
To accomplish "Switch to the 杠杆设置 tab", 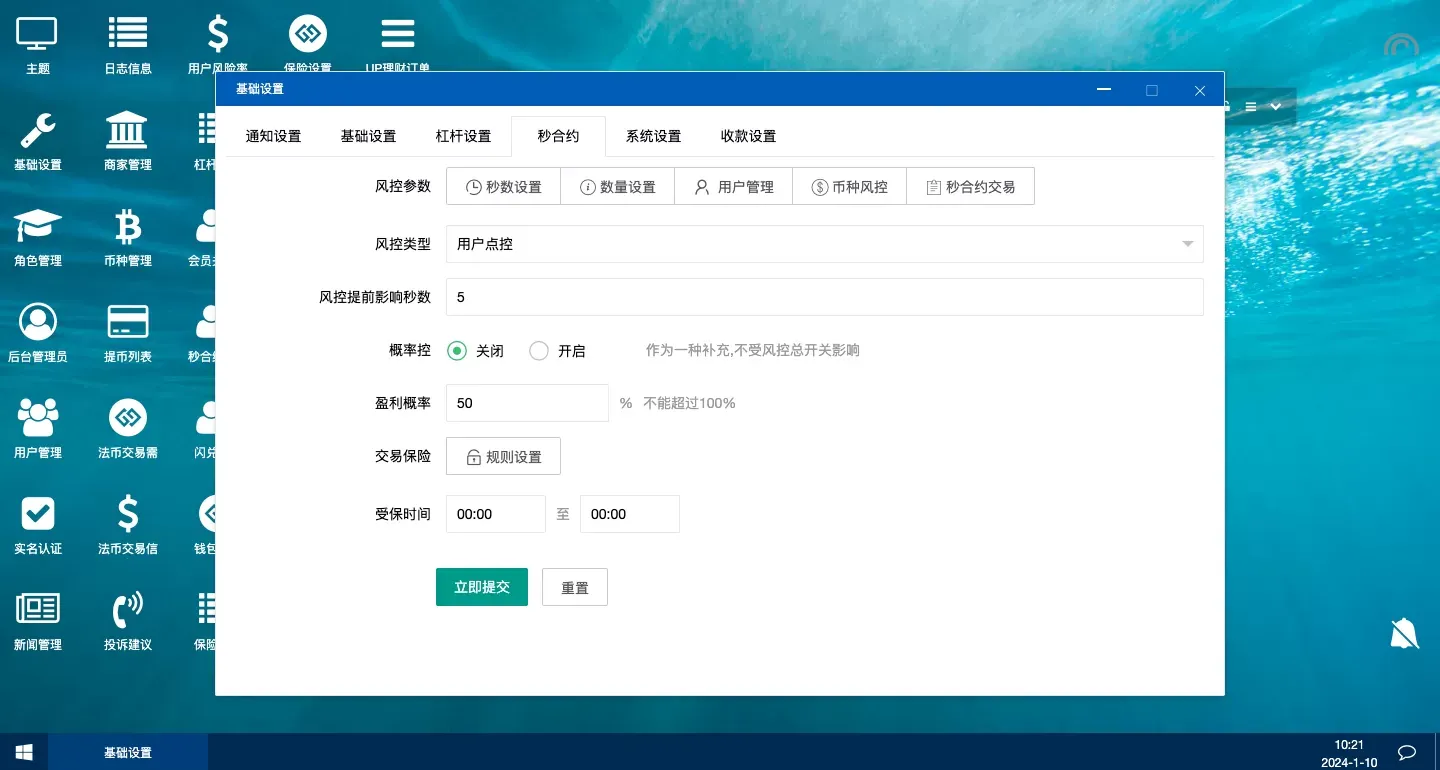I will (x=463, y=136).
